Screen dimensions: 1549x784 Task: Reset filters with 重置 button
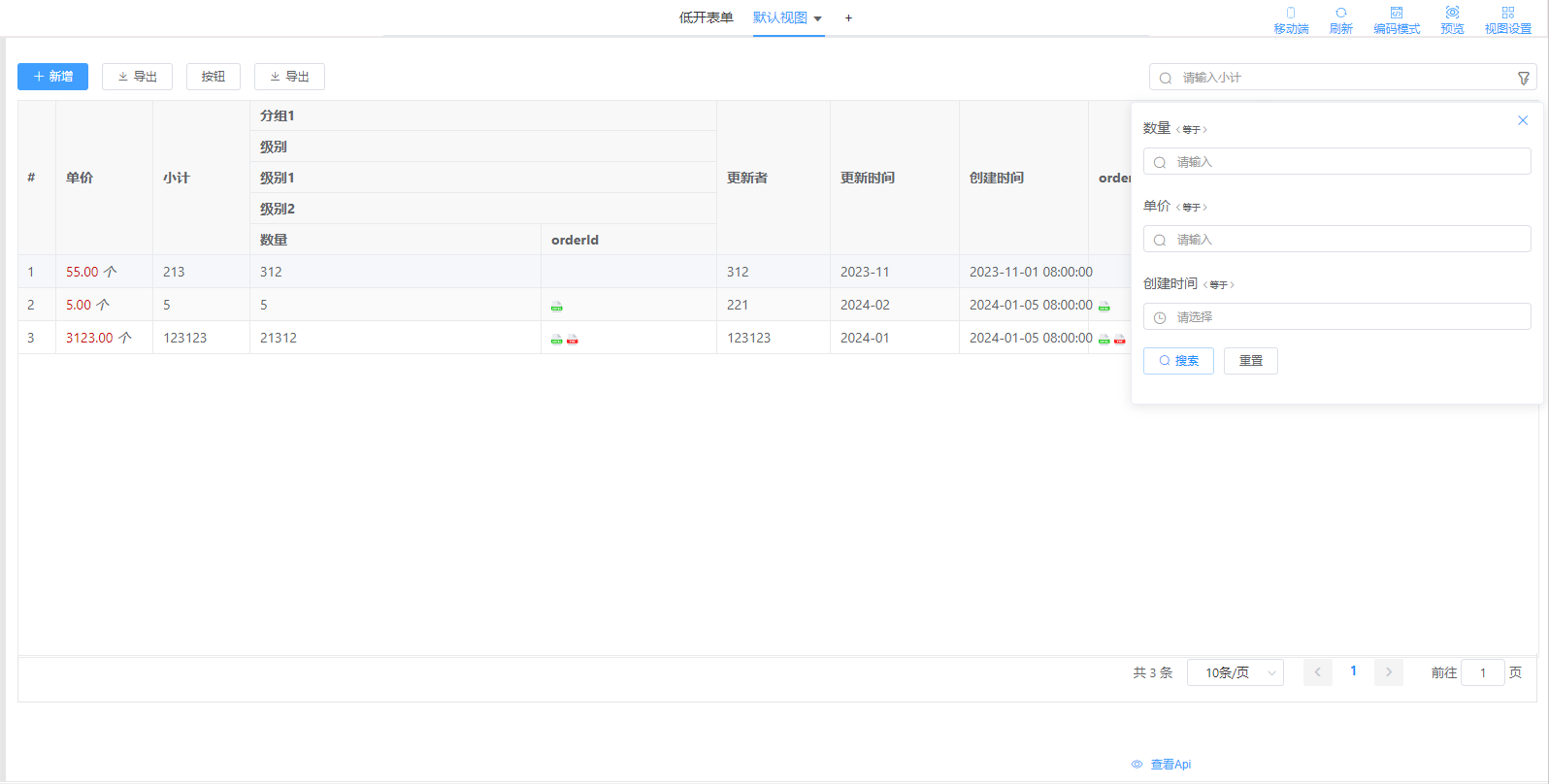(1250, 361)
